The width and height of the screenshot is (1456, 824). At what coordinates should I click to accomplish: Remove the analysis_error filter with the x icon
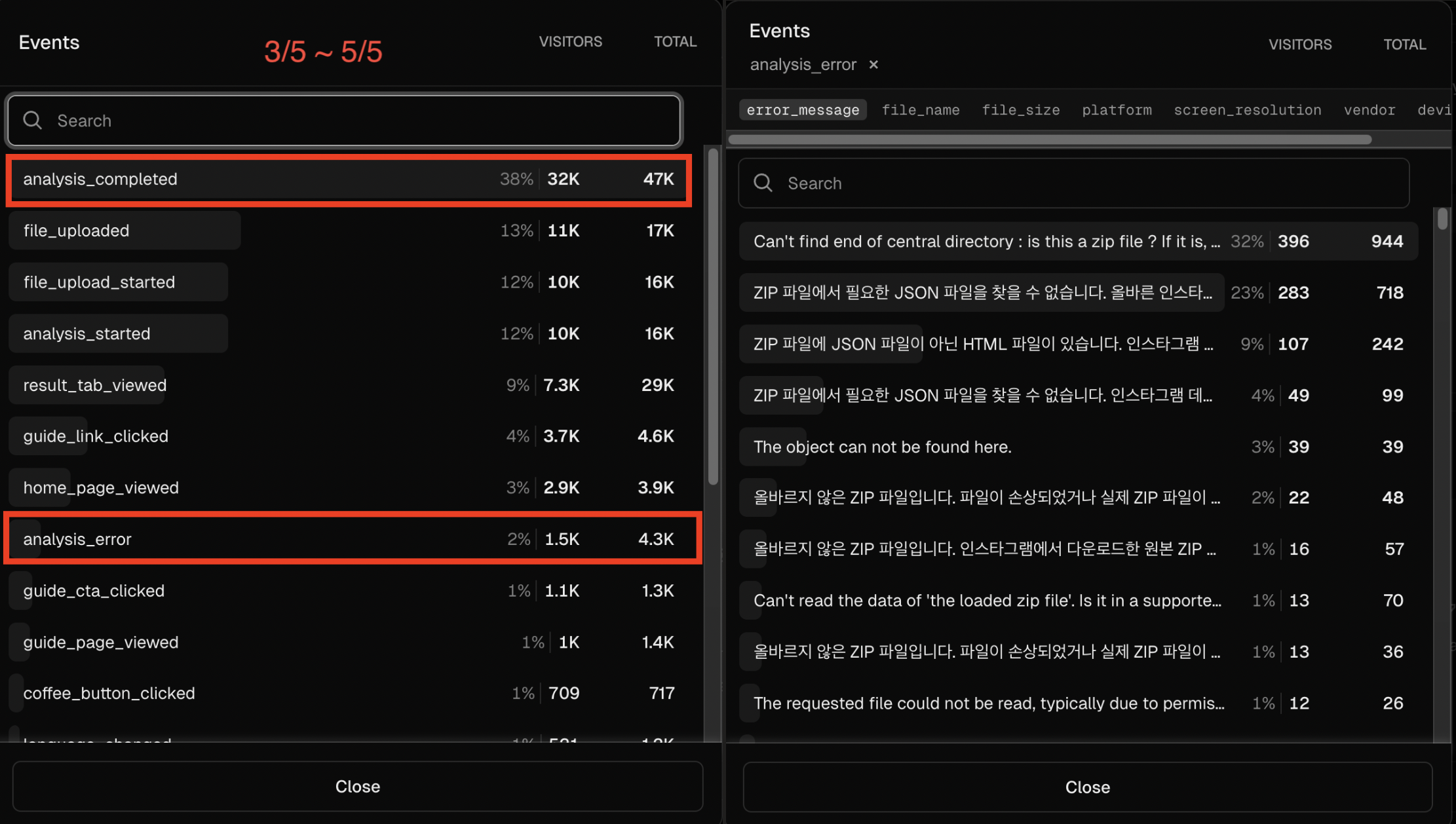(x=873, y=65)
